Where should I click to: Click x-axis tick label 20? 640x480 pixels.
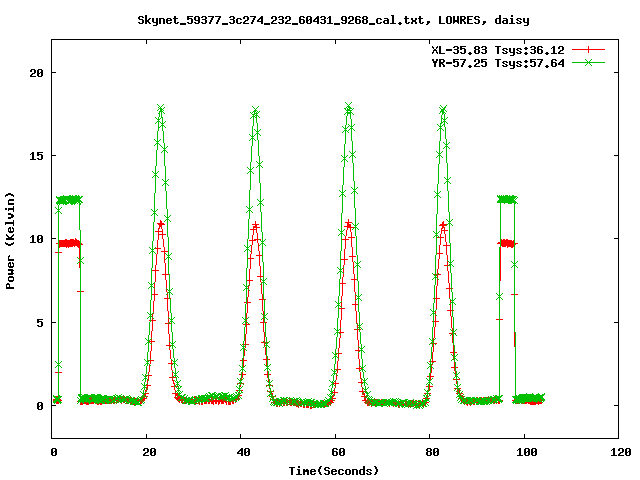tap(149, 452)
